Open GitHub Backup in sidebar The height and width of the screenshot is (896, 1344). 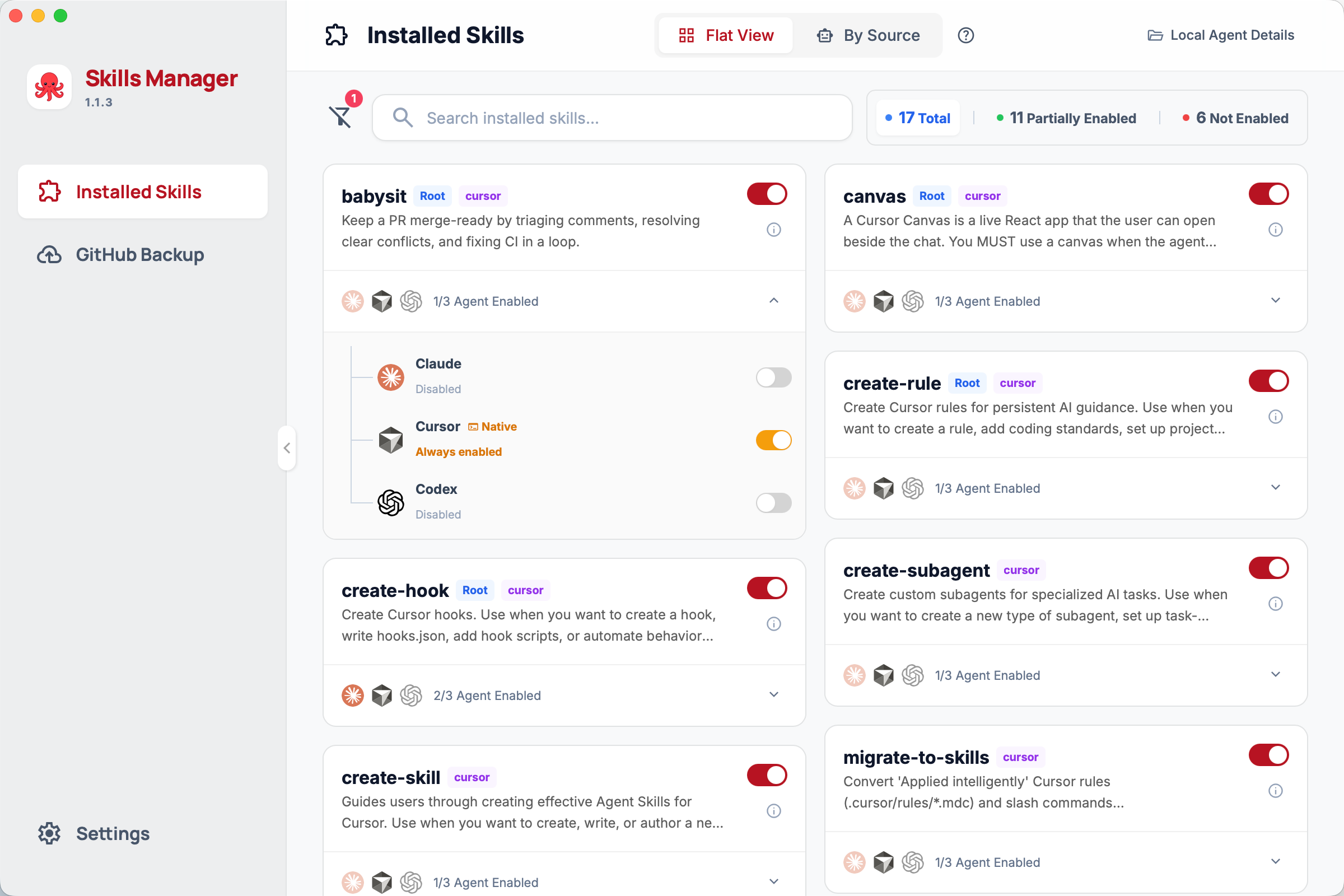(x=139, y=254)
